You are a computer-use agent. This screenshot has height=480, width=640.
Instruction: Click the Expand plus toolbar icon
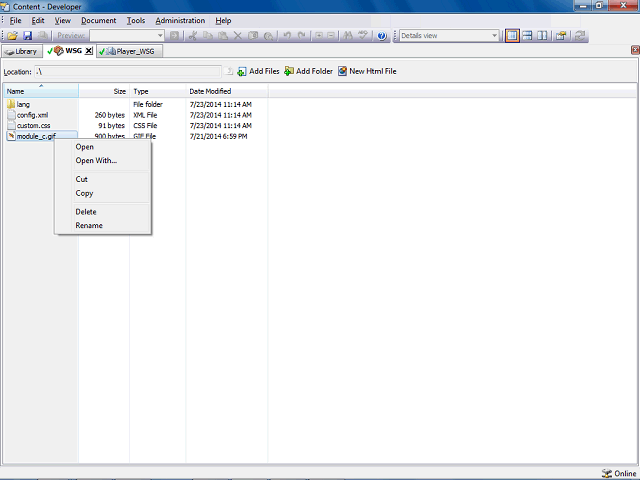tap(319, 36)
